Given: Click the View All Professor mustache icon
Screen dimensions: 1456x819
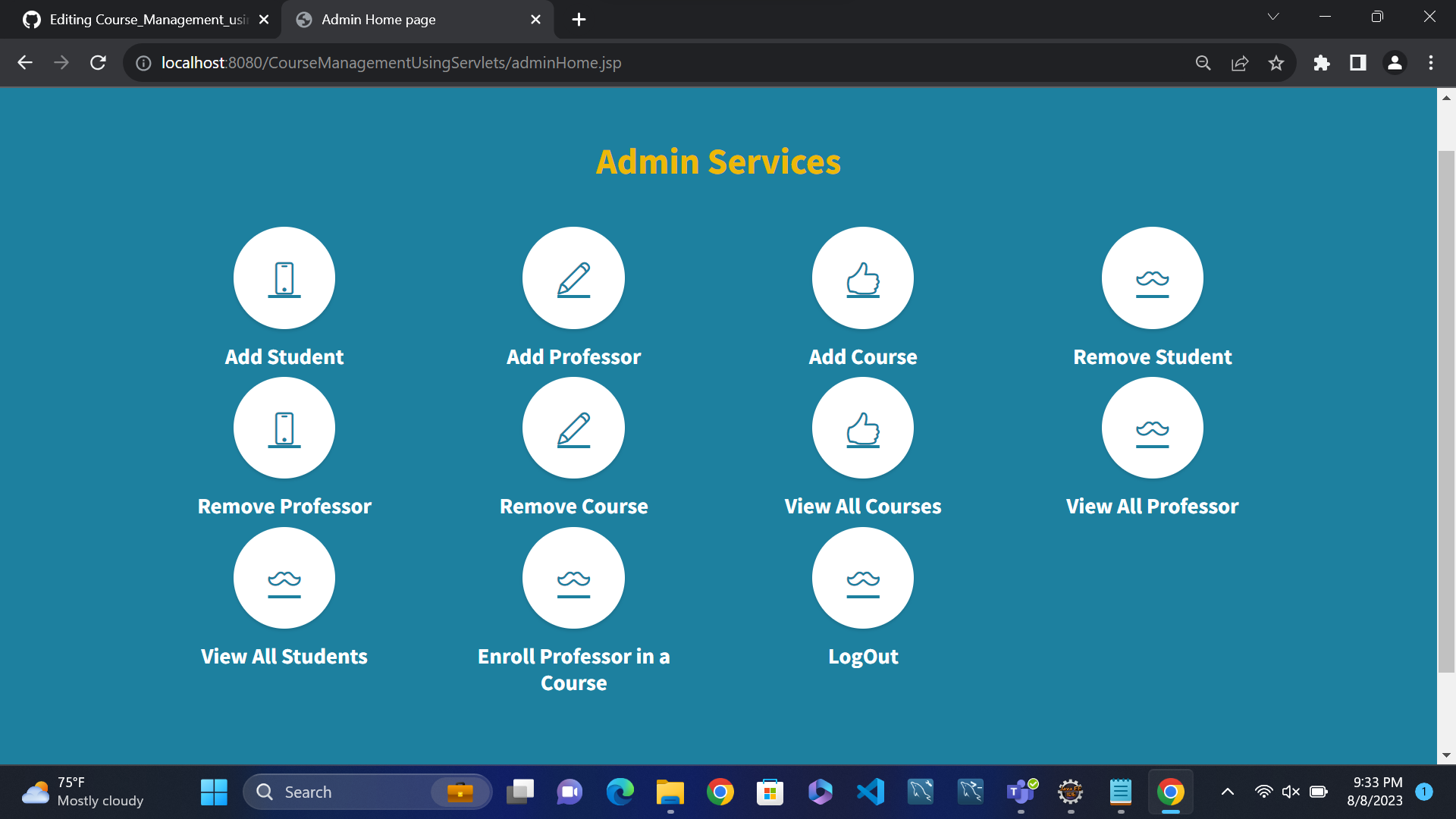Looking at the screenshot, I should (1152, 428).
